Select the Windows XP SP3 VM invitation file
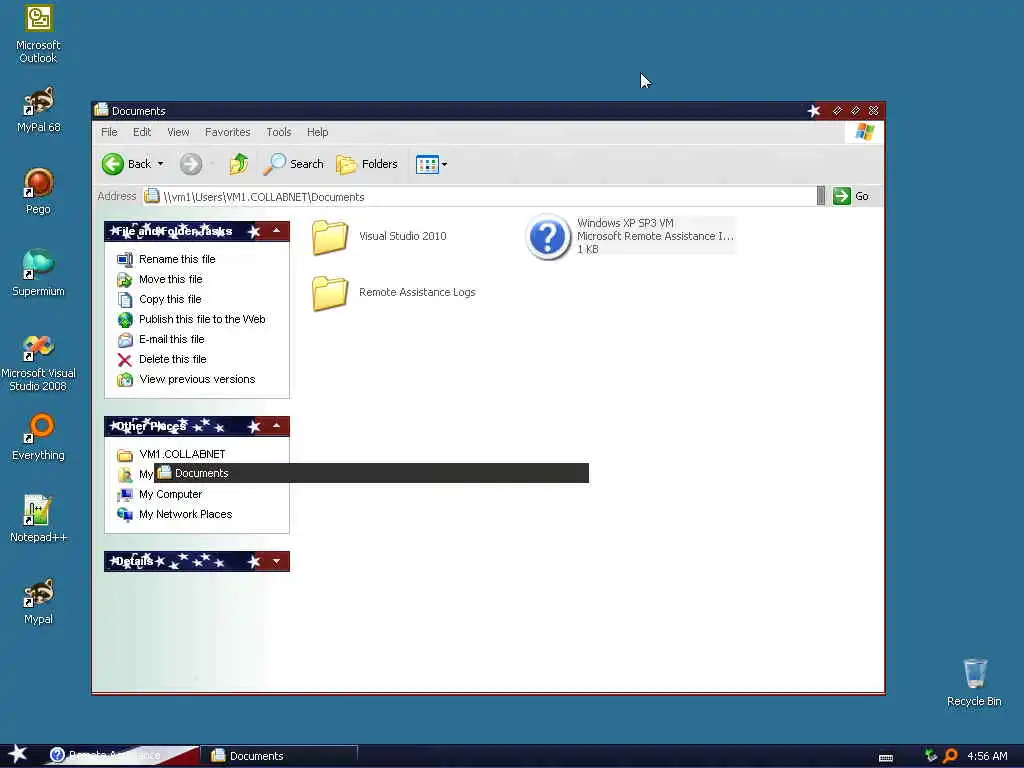Screen dimensions: 1024x768 pyautogui.click(x=630, y=236)
